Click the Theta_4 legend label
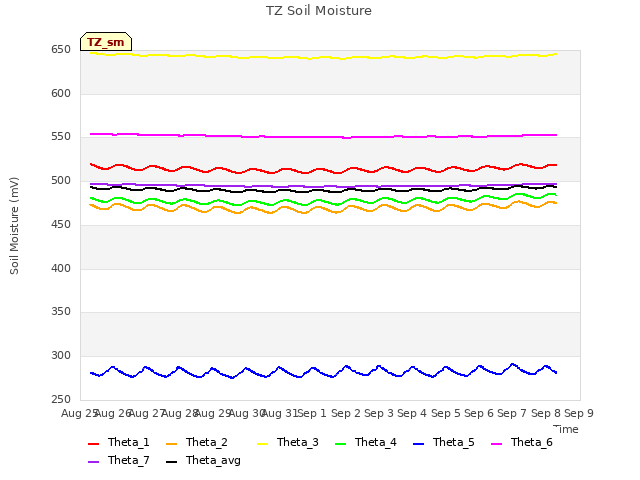The width and height of the screenshot is (640, 480). [x=376, y=442]
